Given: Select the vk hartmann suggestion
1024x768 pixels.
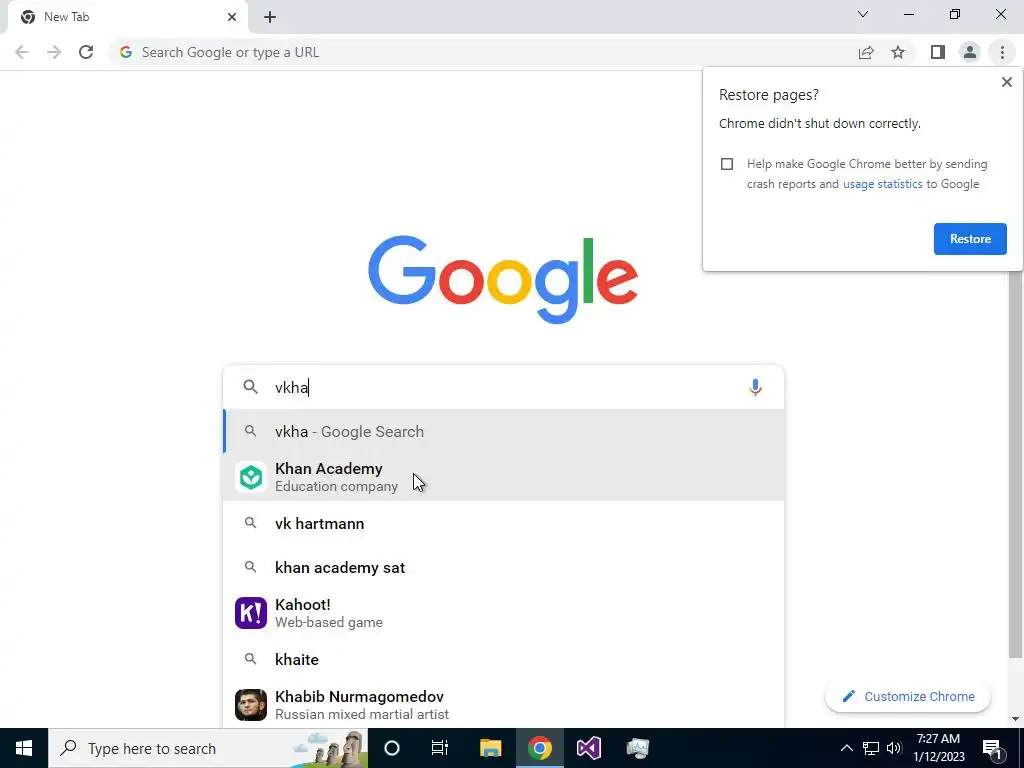Looking at the screenshot, I should pos(503,524).
